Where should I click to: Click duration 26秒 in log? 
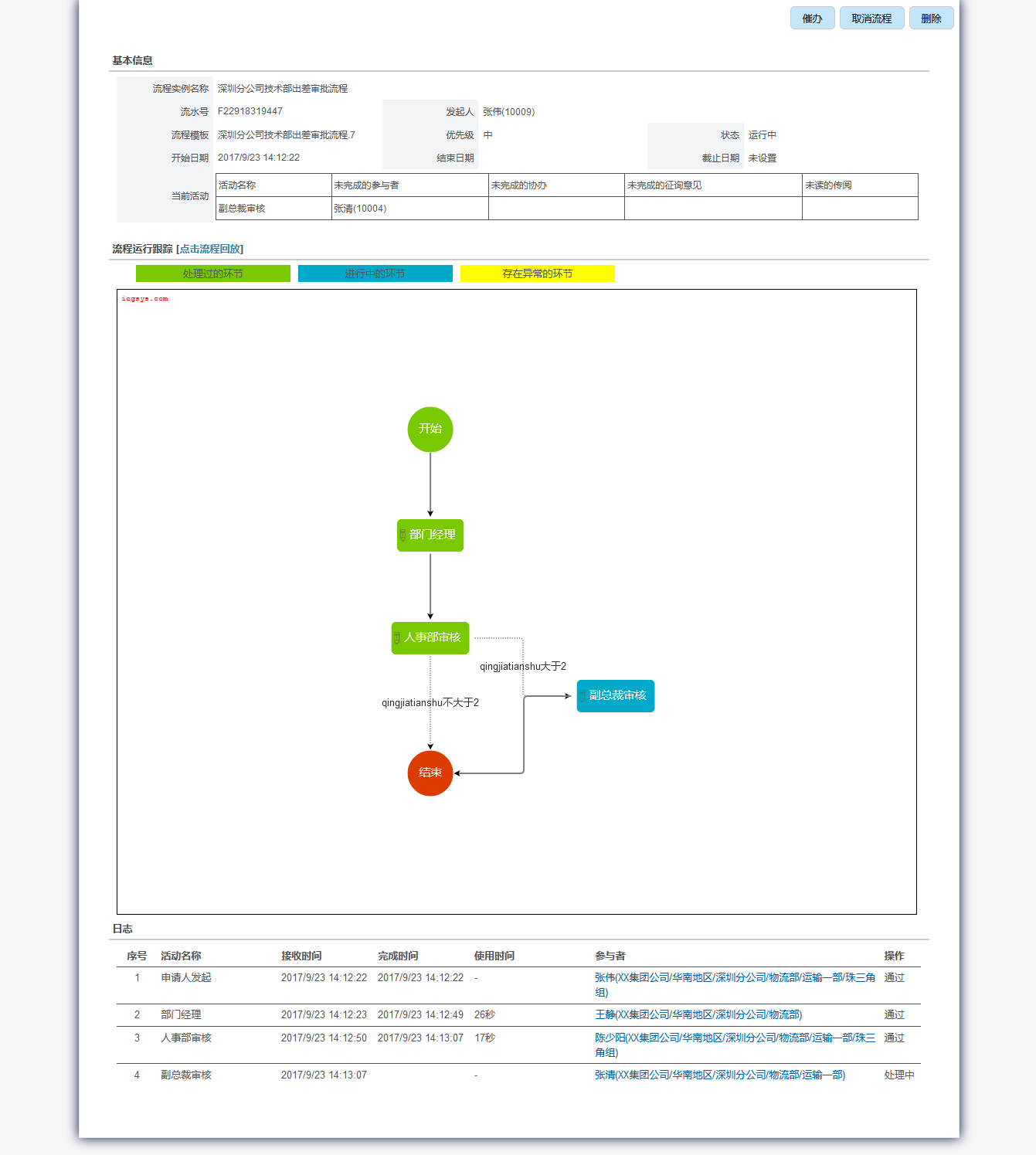484,1014
